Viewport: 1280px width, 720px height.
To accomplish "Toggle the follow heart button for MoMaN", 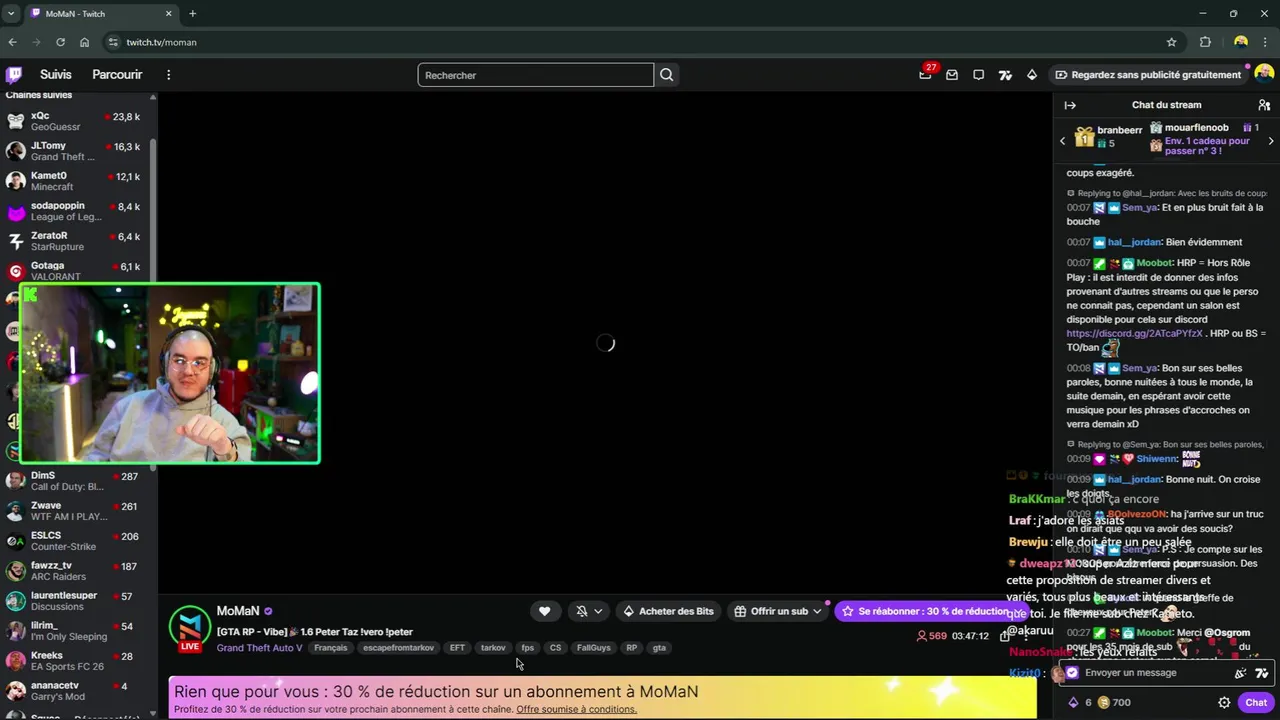I will click(544, 611).
